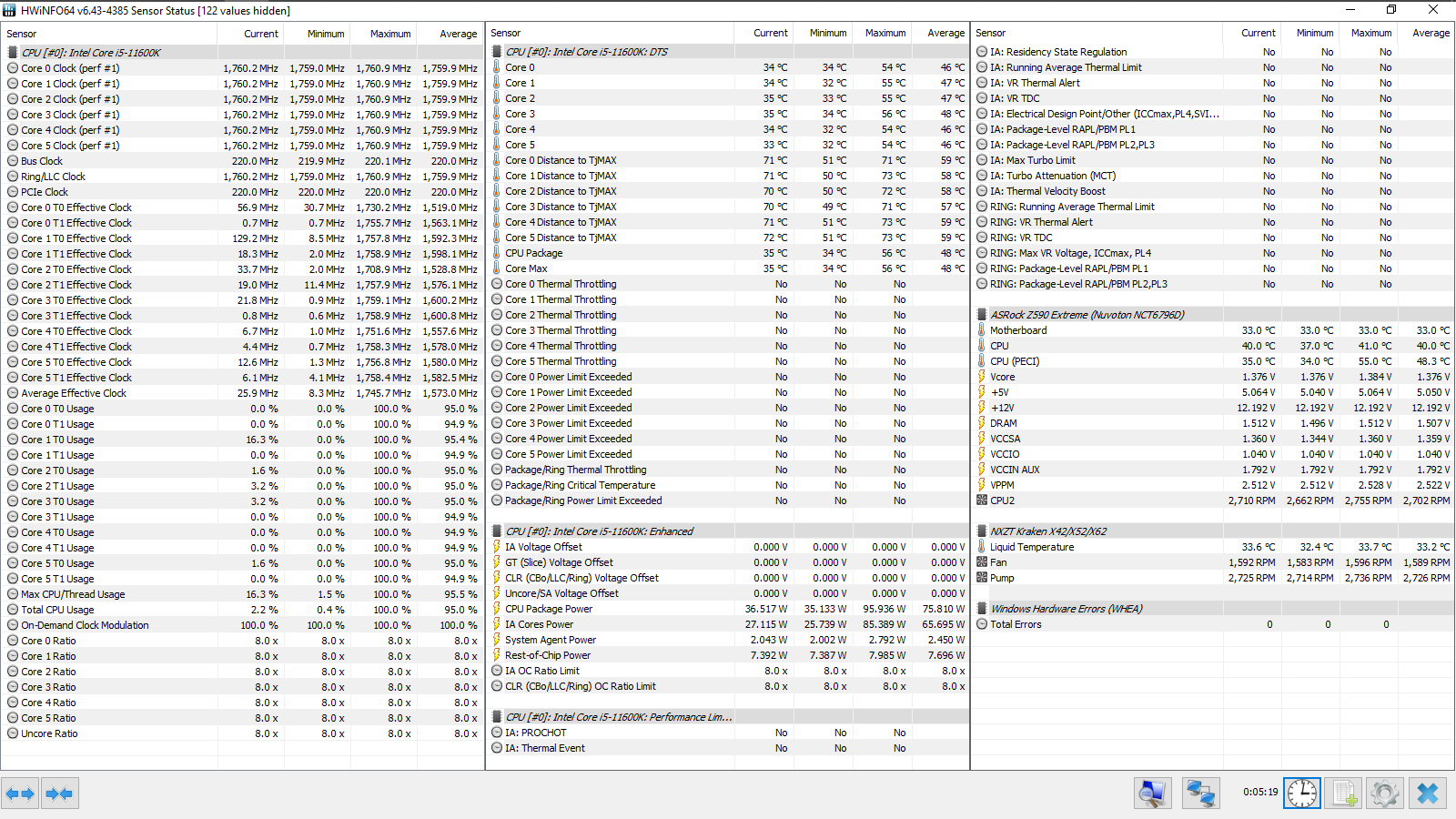
Task: Select the Average Effective Clock row
Action: (242, 393)
